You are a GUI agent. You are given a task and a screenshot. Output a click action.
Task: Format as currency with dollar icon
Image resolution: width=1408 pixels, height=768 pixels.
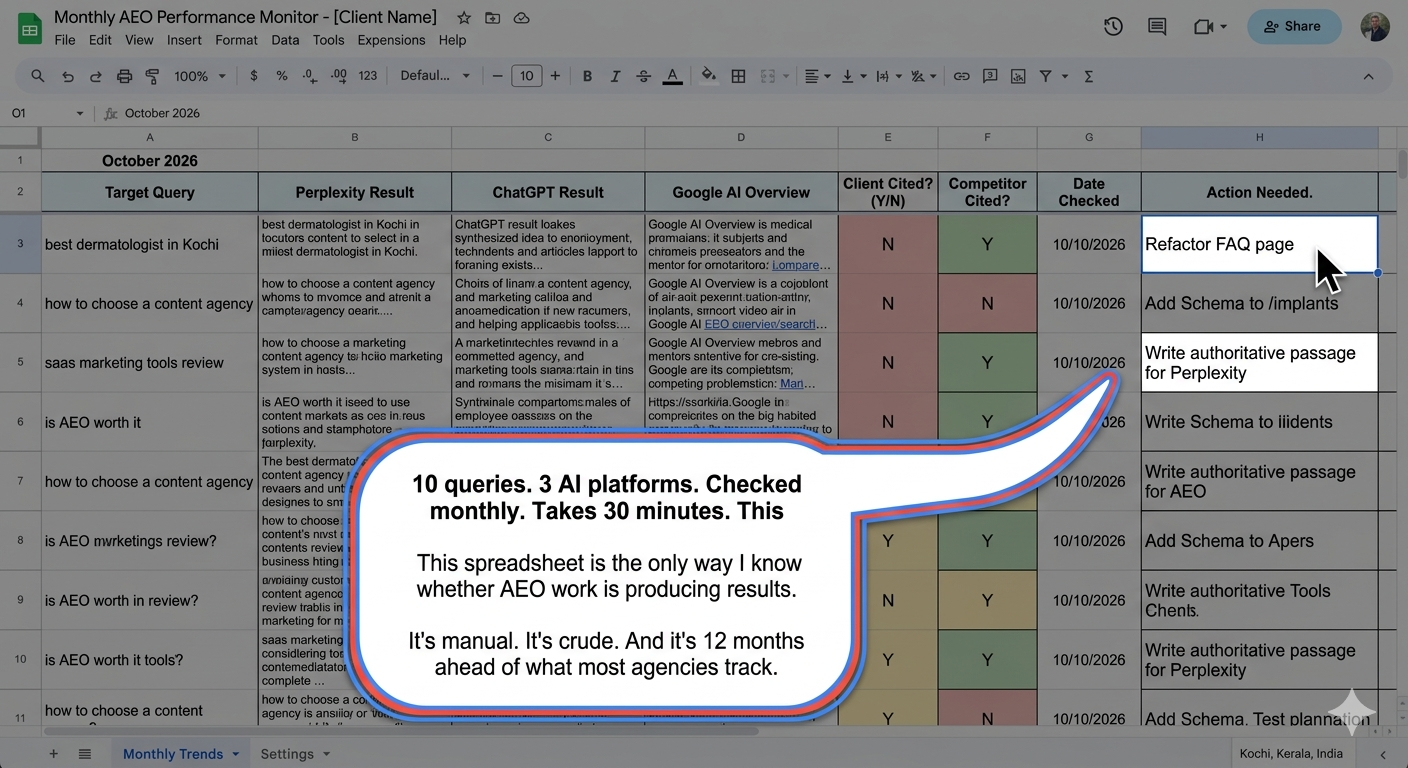point(254,76)
